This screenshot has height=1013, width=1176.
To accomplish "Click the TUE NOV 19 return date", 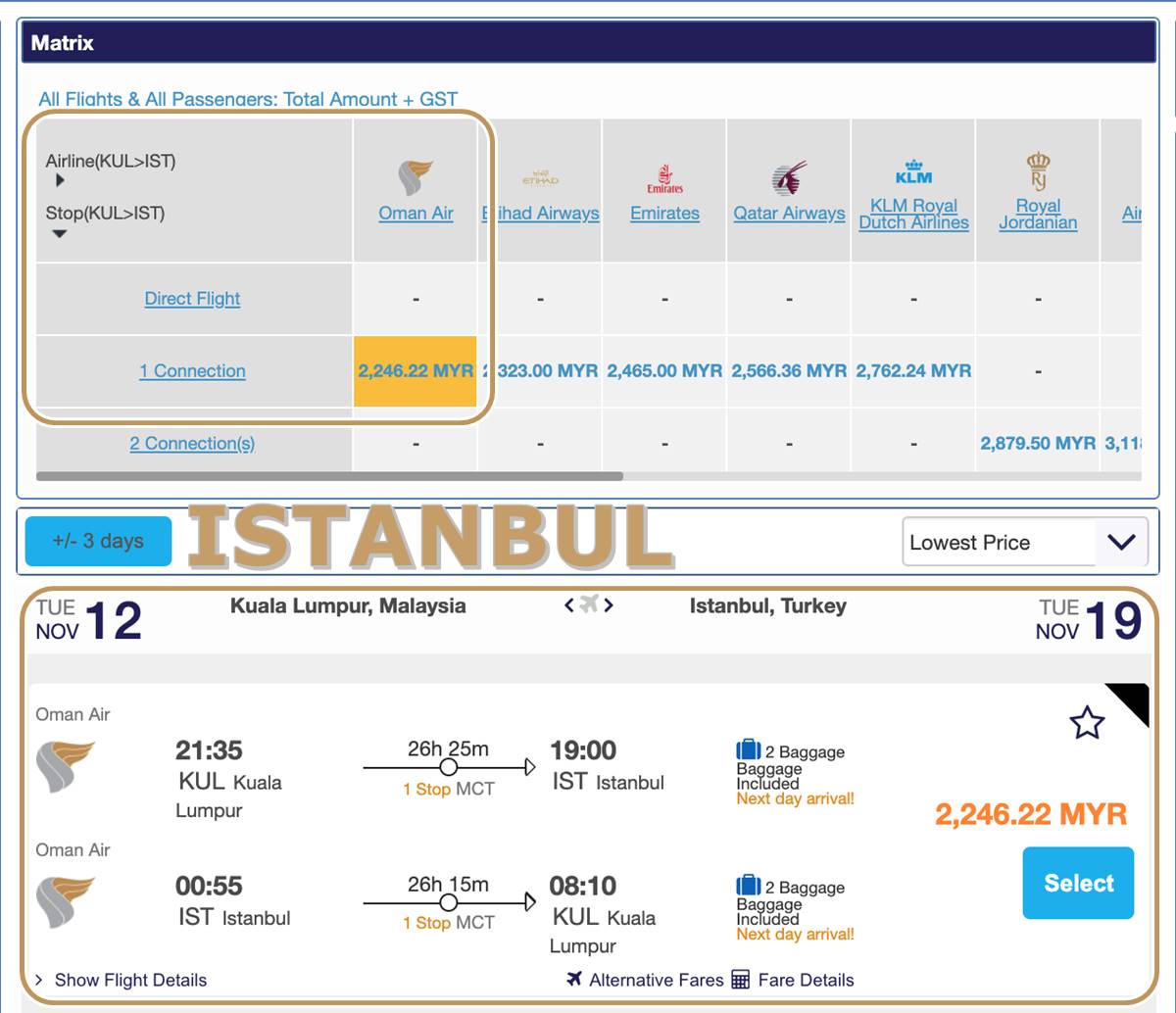I will [1088, 620].
